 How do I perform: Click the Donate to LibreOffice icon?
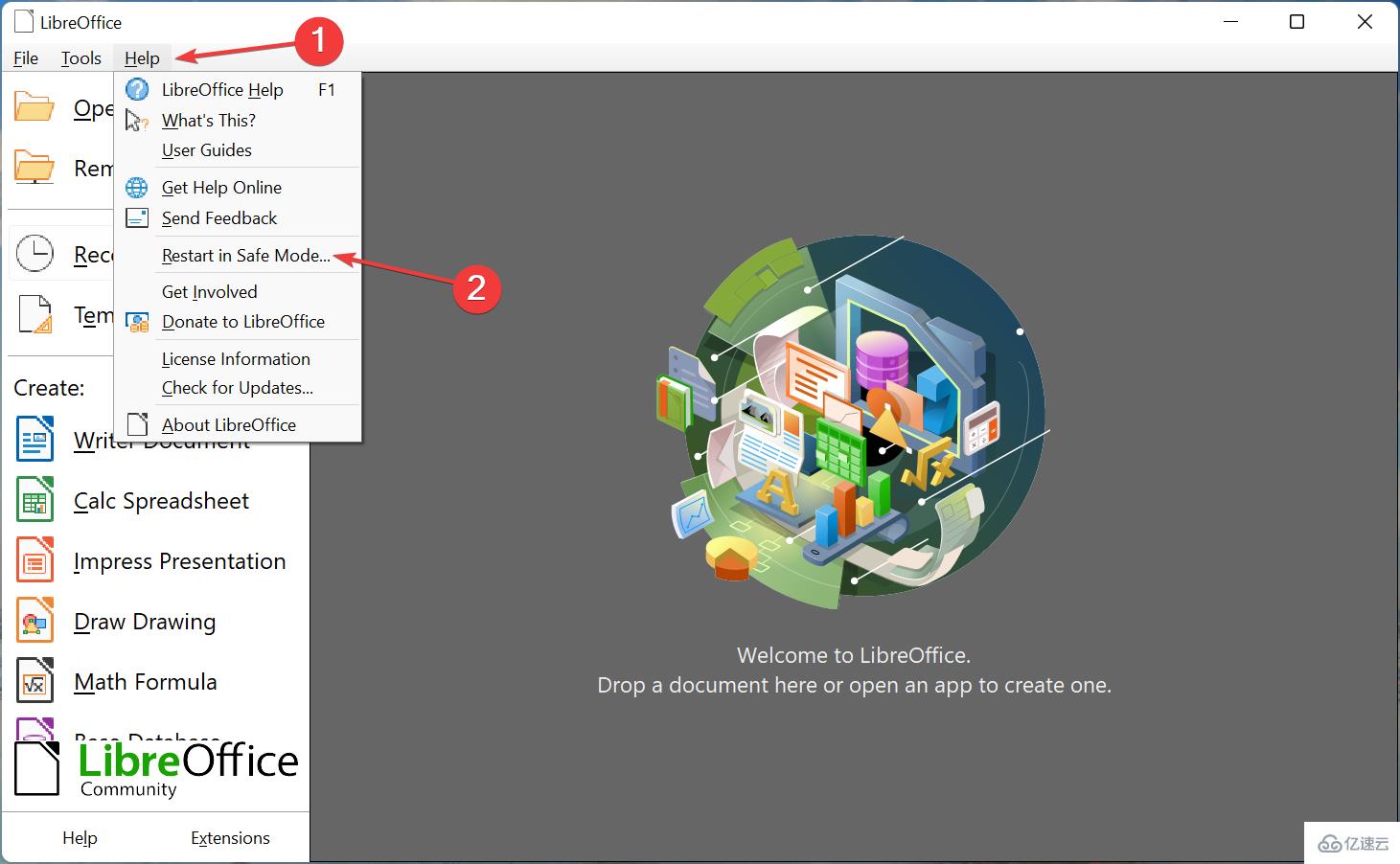point(138,322)
